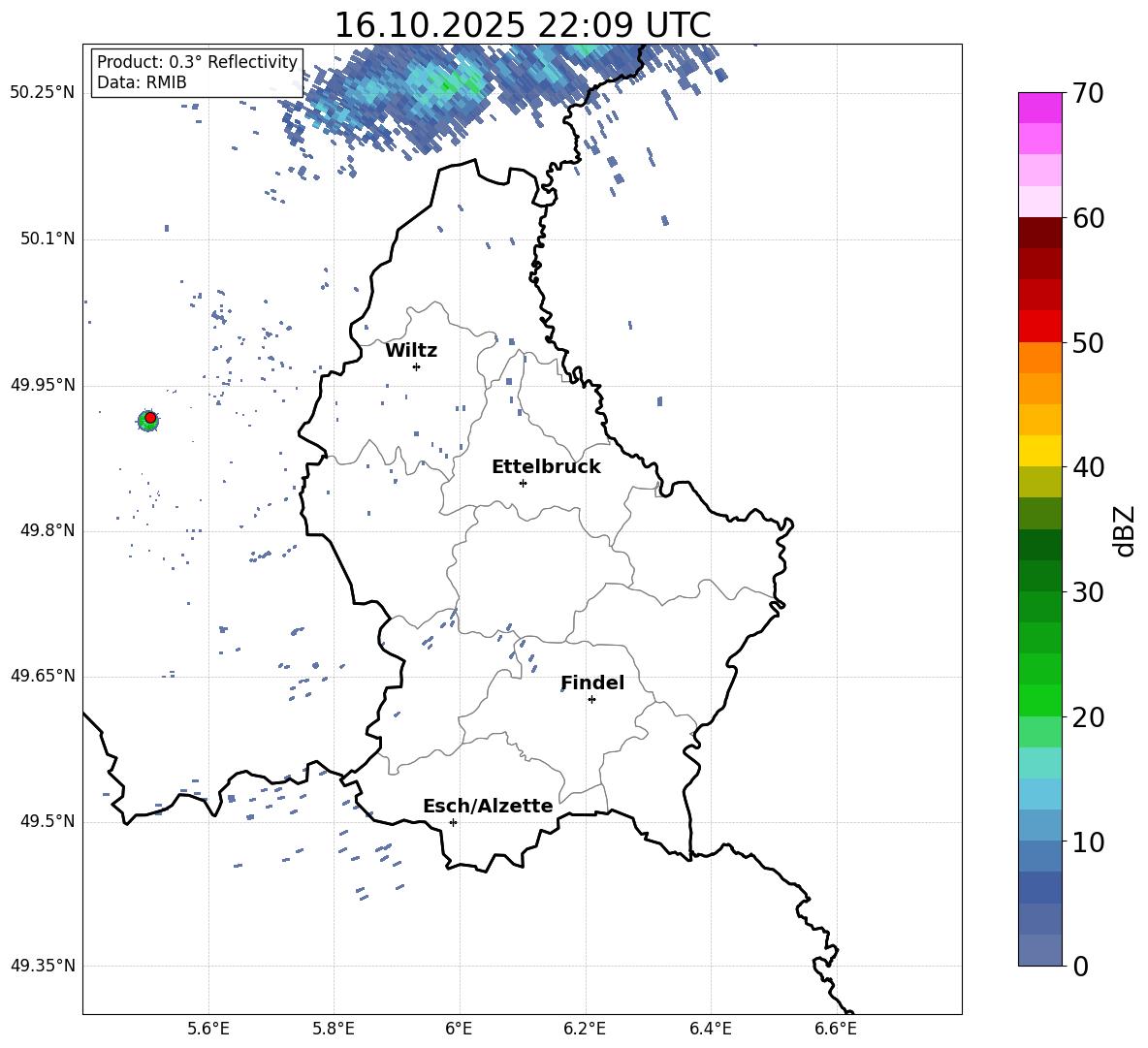Click the red radar site marker

[150, 418]
